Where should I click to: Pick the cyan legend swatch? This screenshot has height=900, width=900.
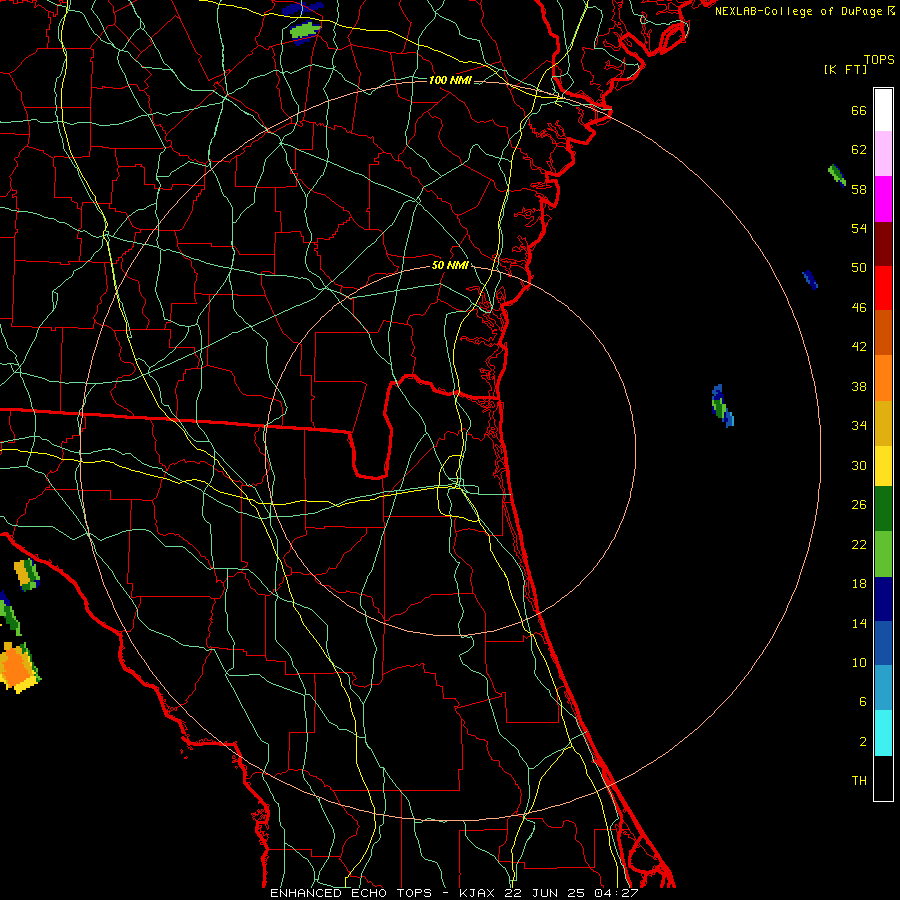click(883, 733)
